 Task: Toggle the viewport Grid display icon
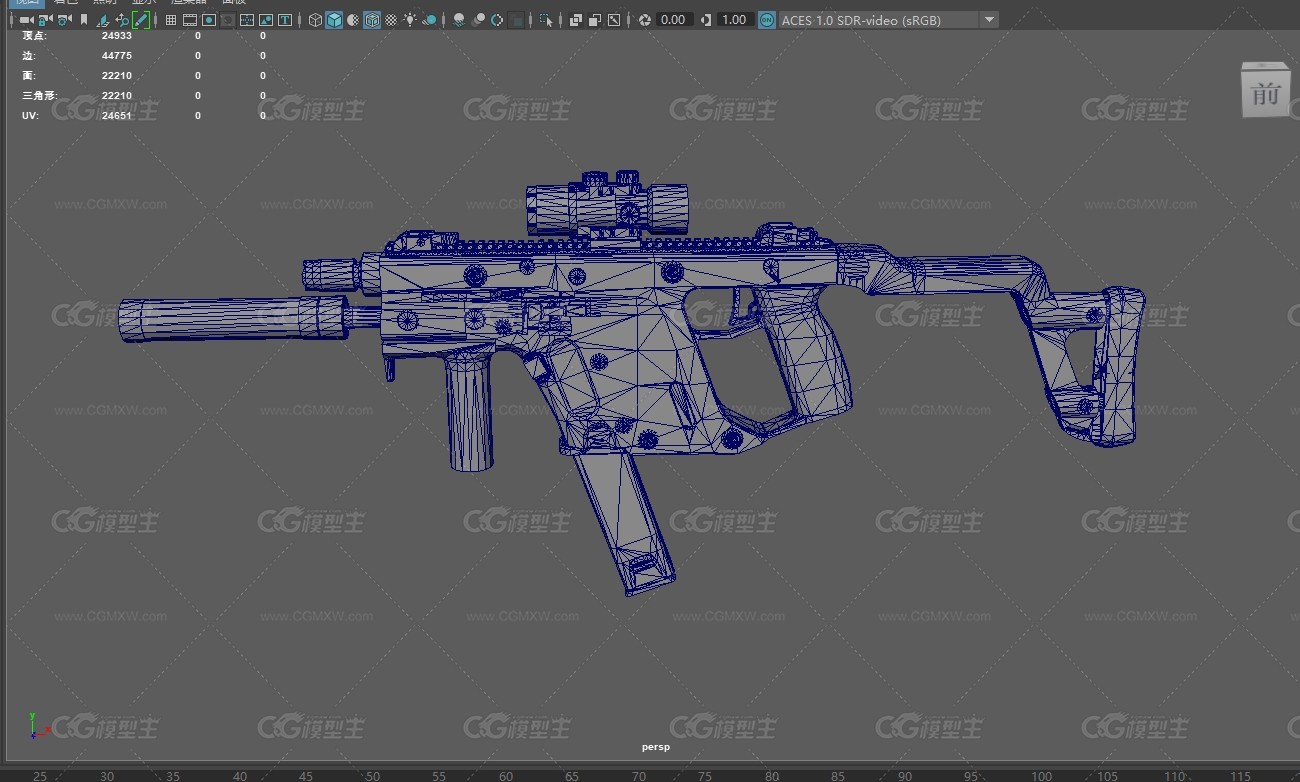tap(171, 20)
